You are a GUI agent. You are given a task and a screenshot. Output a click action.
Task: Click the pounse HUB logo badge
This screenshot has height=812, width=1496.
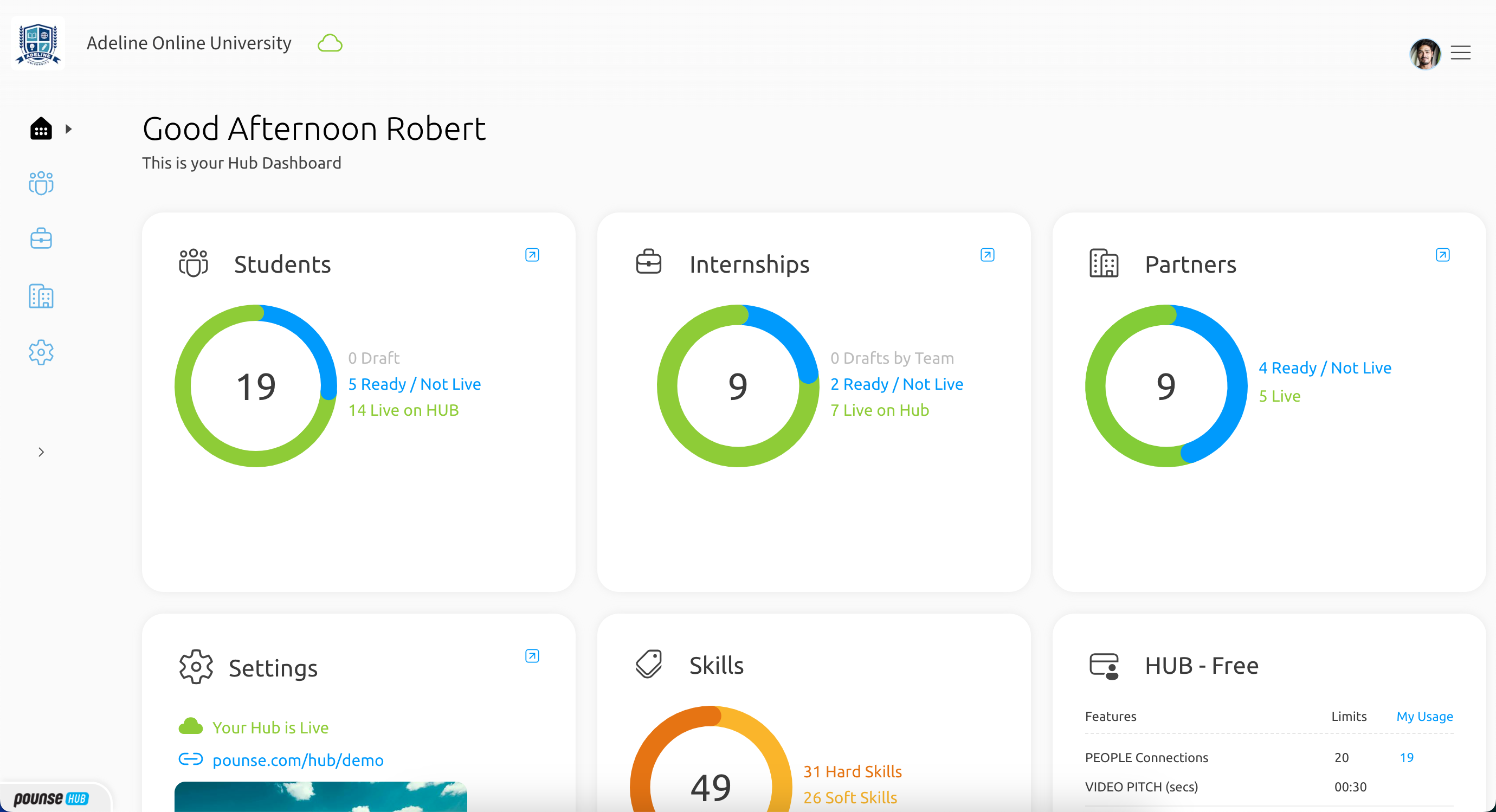51,798
